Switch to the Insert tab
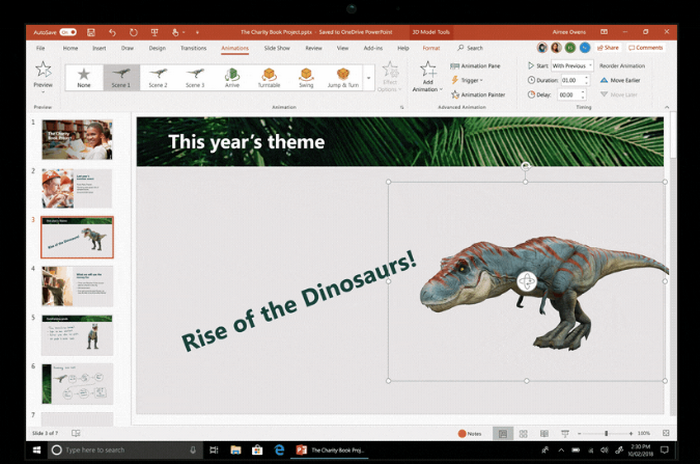Image resolution: width=700 pixels, height=464 pixels. click(99, 48)
